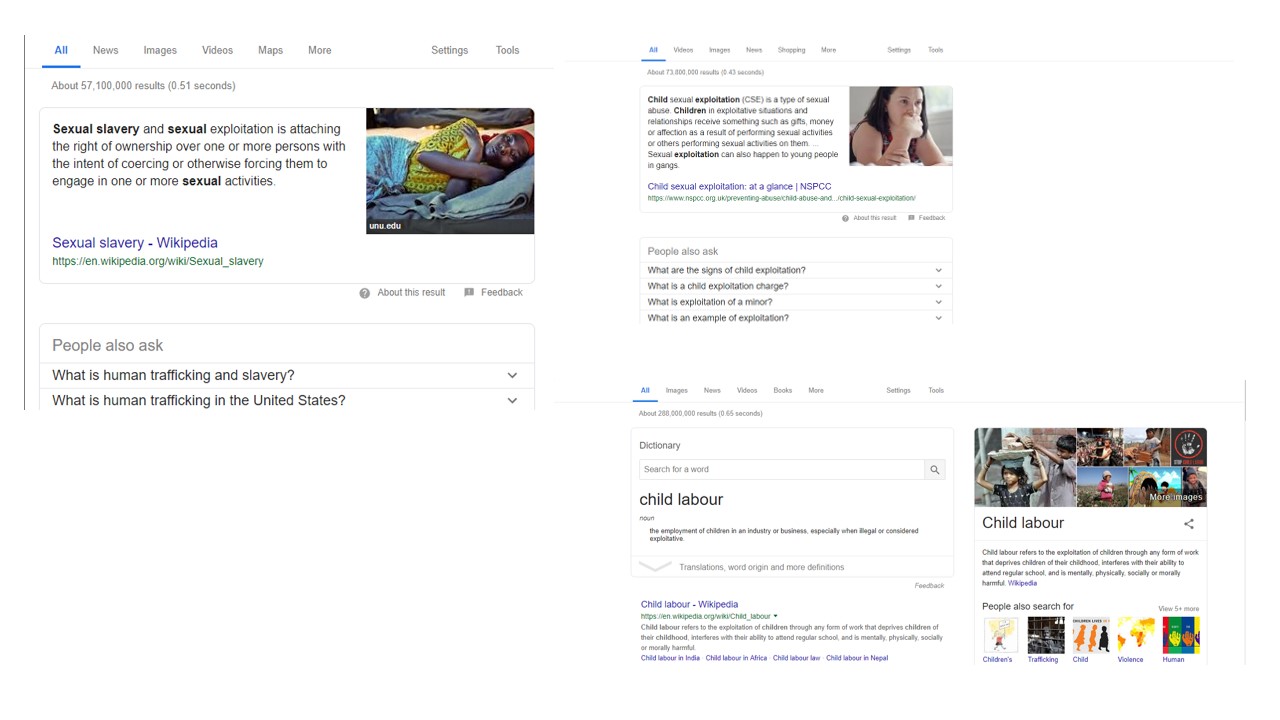Screen dimensions: 1280x720
Task: Open Child sexual exploitation NSPCC link
Action: pyautogui.click(x=739, y=187)
